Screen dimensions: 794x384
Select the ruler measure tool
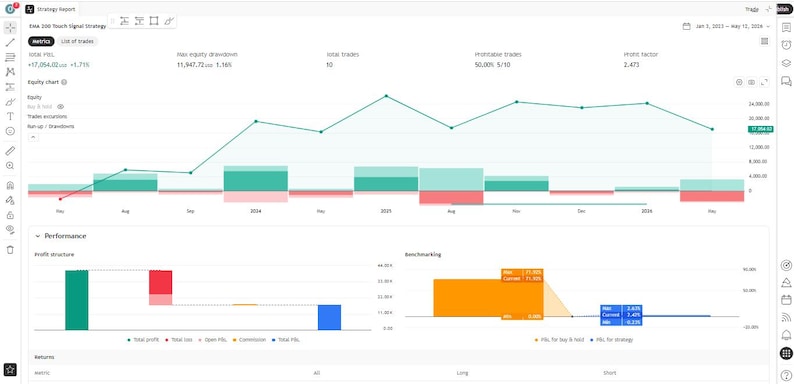point(10,150)
